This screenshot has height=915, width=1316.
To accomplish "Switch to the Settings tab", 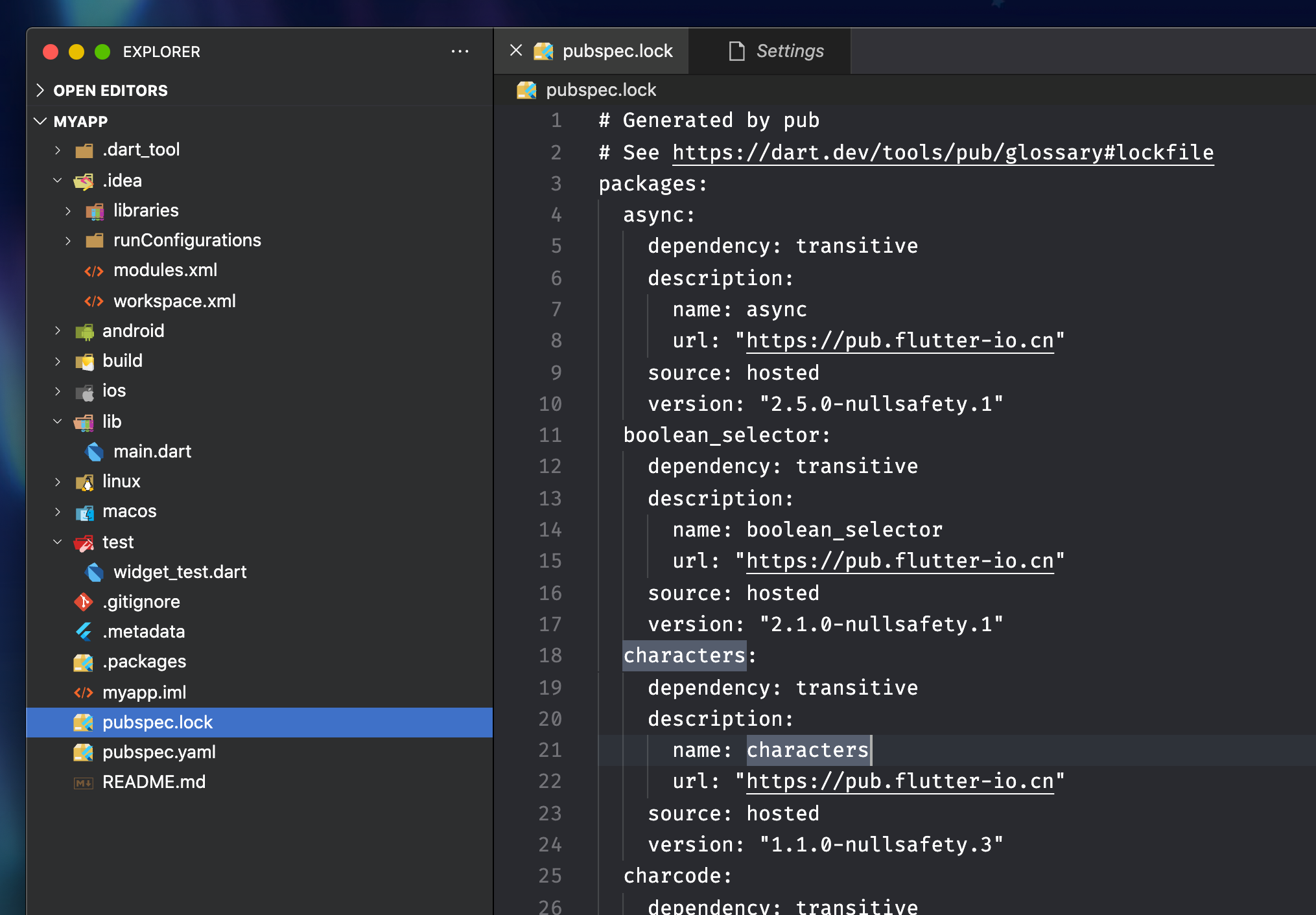I will click(790, 51).
